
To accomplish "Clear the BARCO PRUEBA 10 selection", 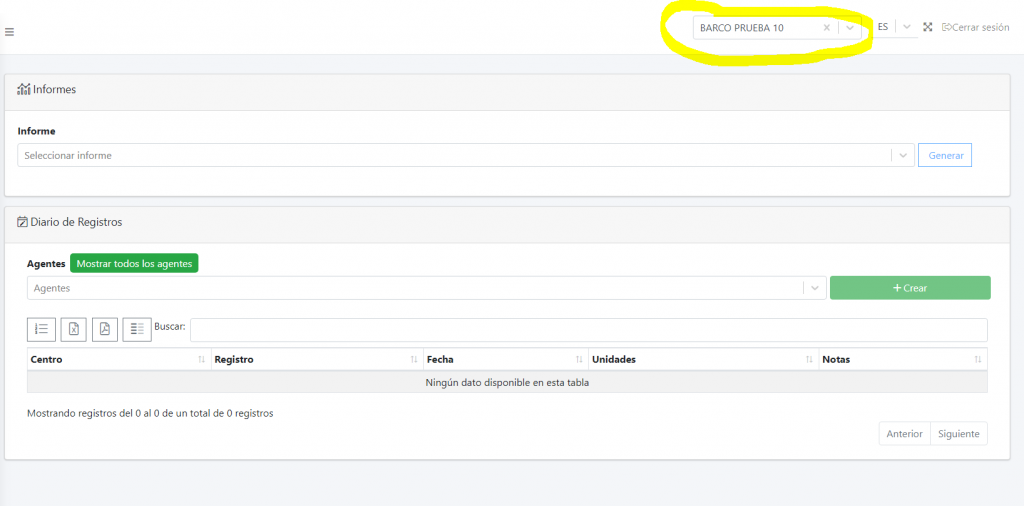I will click(x=826, y=28).
